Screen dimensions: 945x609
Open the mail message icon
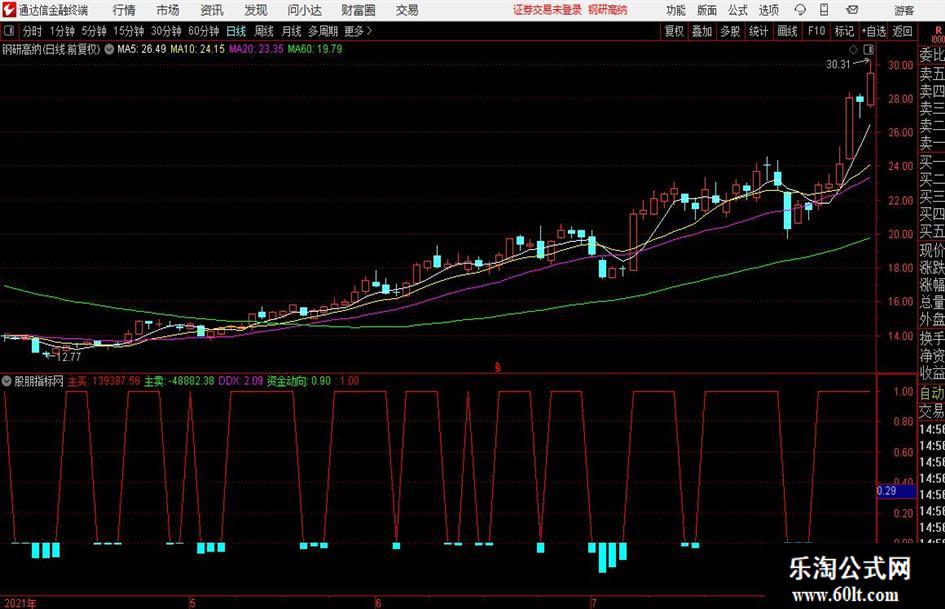(852, 10)
